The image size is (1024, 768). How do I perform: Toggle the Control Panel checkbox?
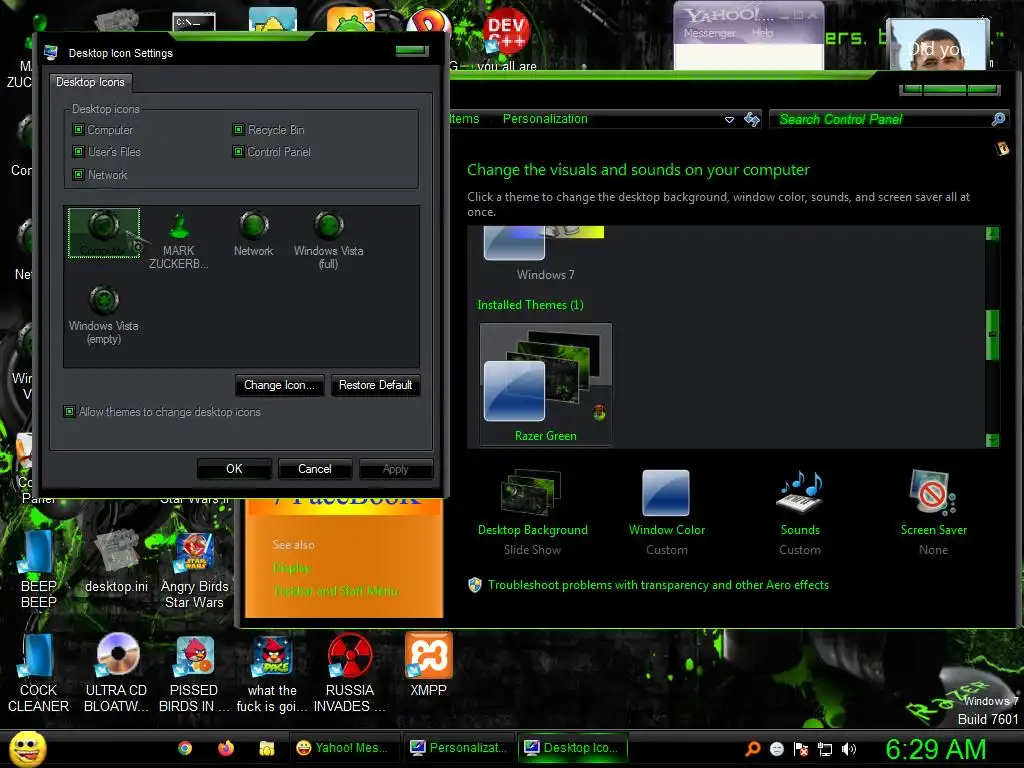coord(238,152)
